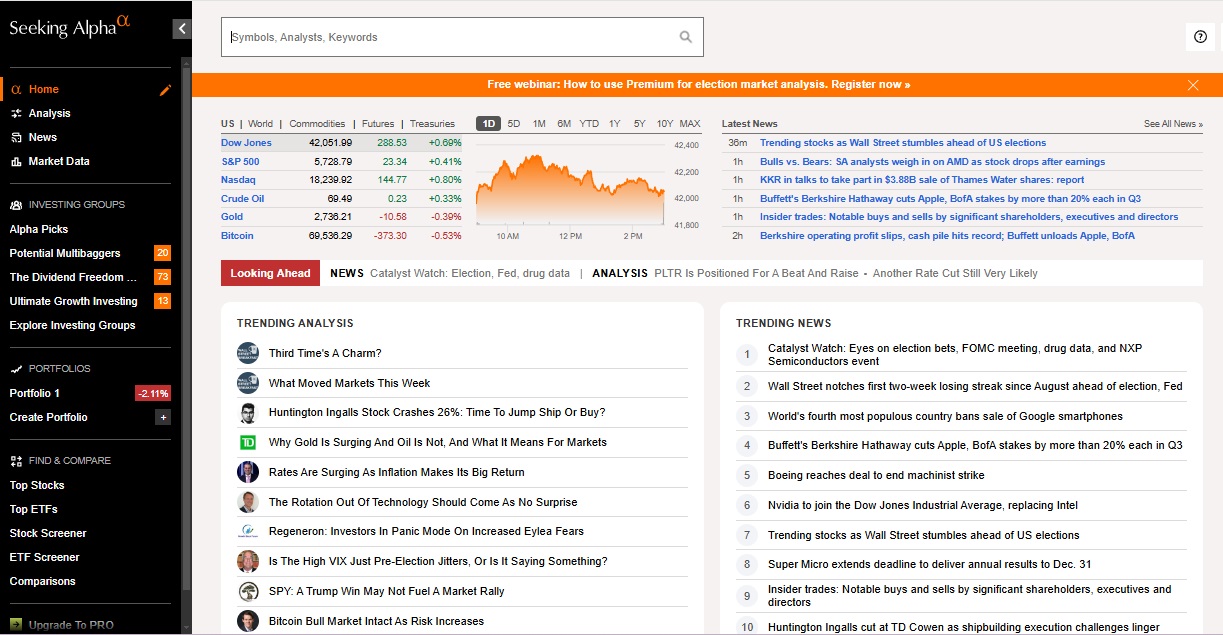
Task: Click the Find & Compare icon
Action: tap(18, 460)
